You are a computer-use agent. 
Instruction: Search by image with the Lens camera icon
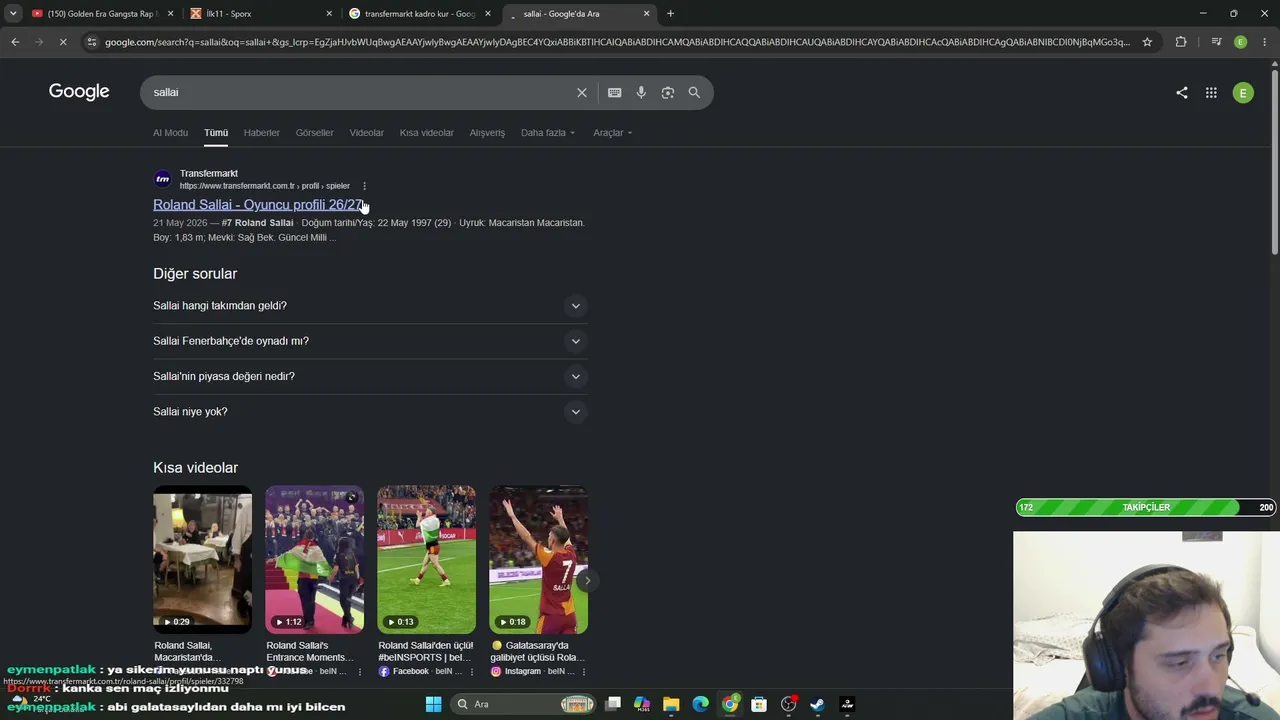pyautogui.click(x=668, y=92)
